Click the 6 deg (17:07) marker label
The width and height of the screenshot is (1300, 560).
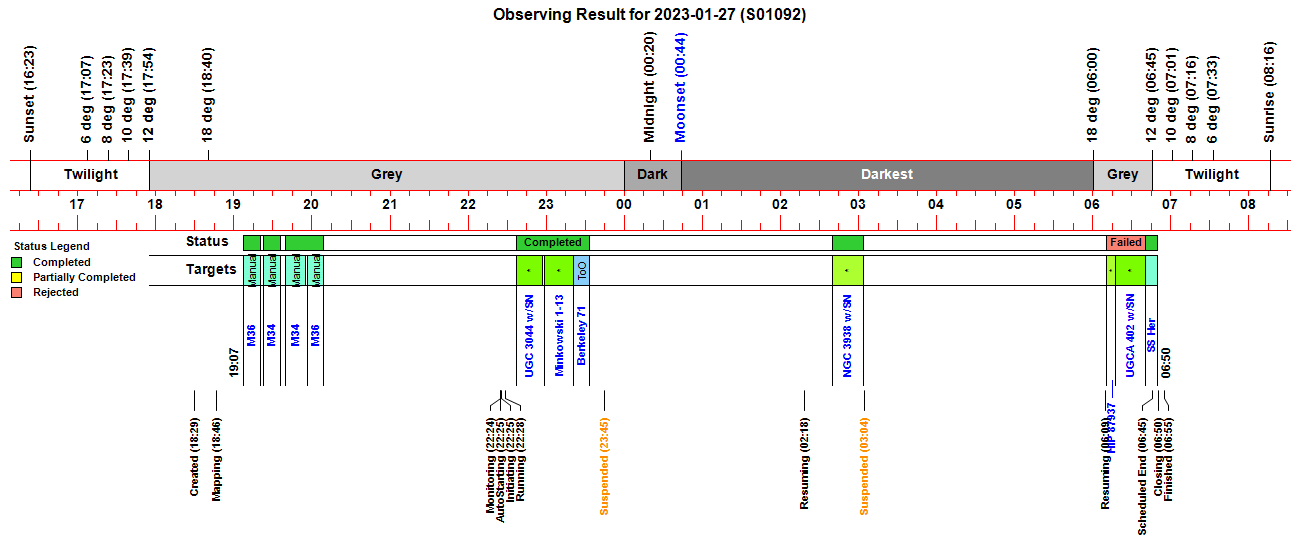click(x=87, y=99)
